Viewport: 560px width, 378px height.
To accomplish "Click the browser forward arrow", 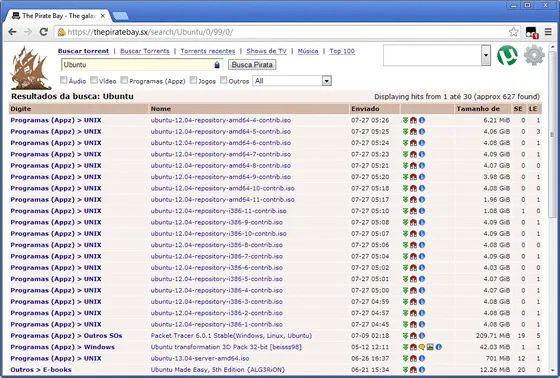I will coord(28,32).
